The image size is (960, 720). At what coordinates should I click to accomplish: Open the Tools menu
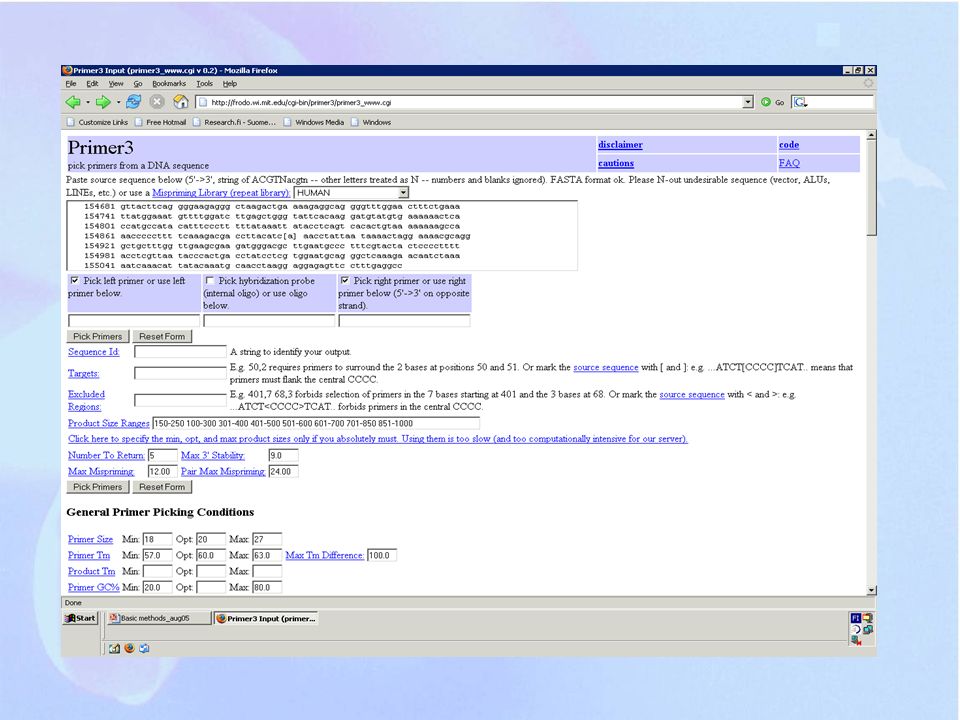204,84
